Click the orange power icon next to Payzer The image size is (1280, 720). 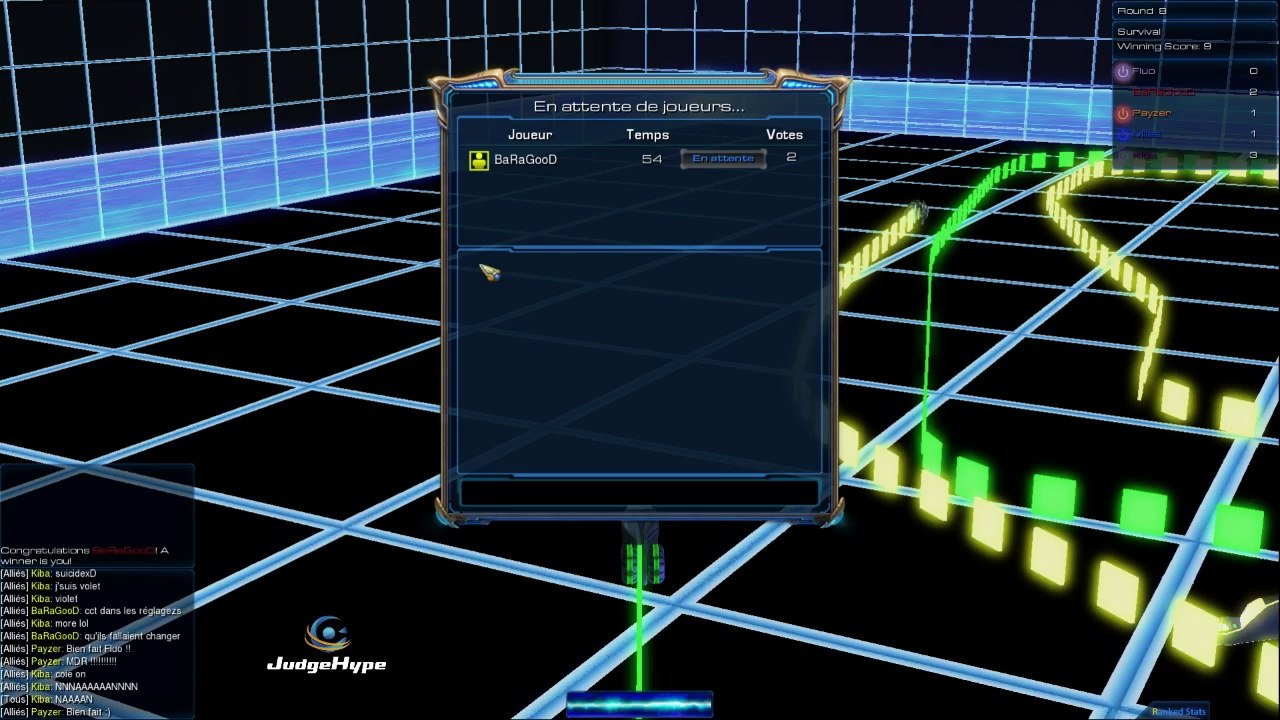click(1122, 113)
